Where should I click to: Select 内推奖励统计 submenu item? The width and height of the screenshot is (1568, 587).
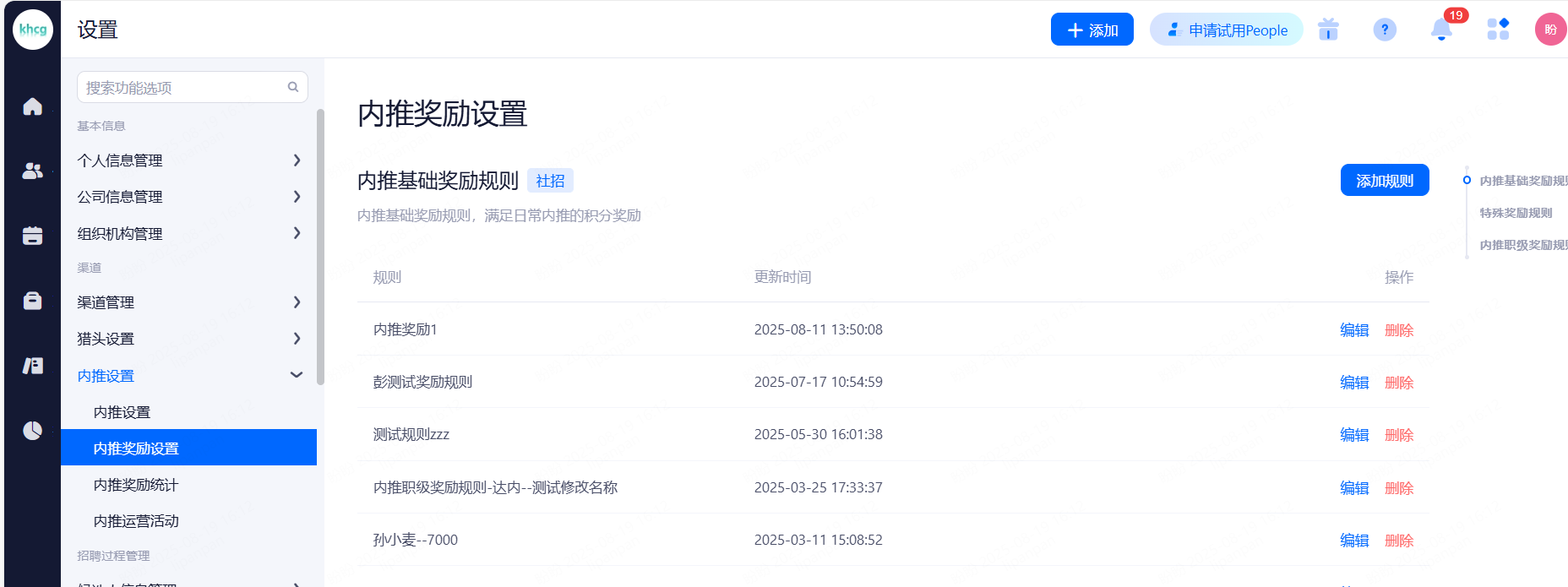point(136,485)
